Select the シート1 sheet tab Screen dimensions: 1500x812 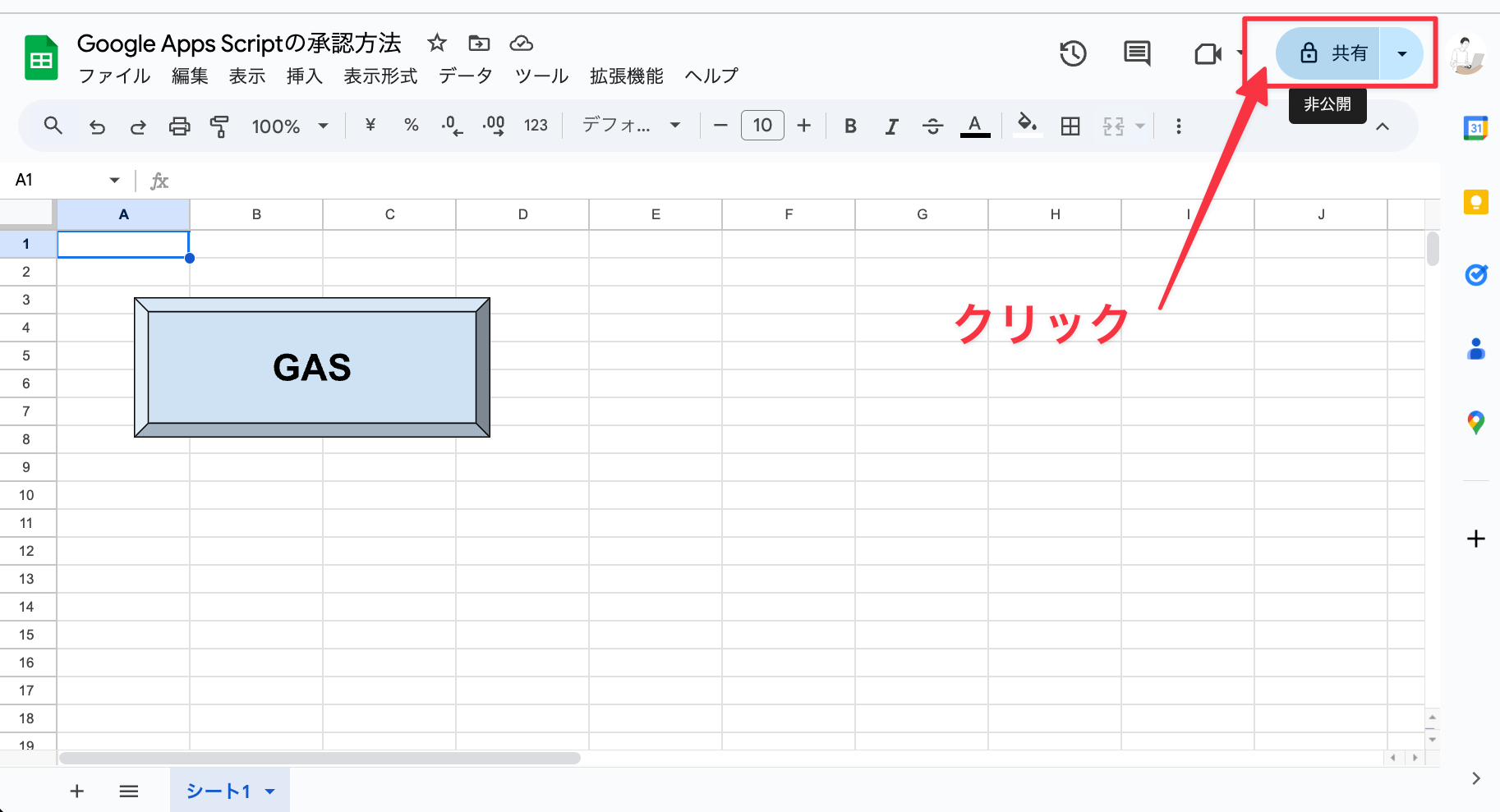point(218,791)
